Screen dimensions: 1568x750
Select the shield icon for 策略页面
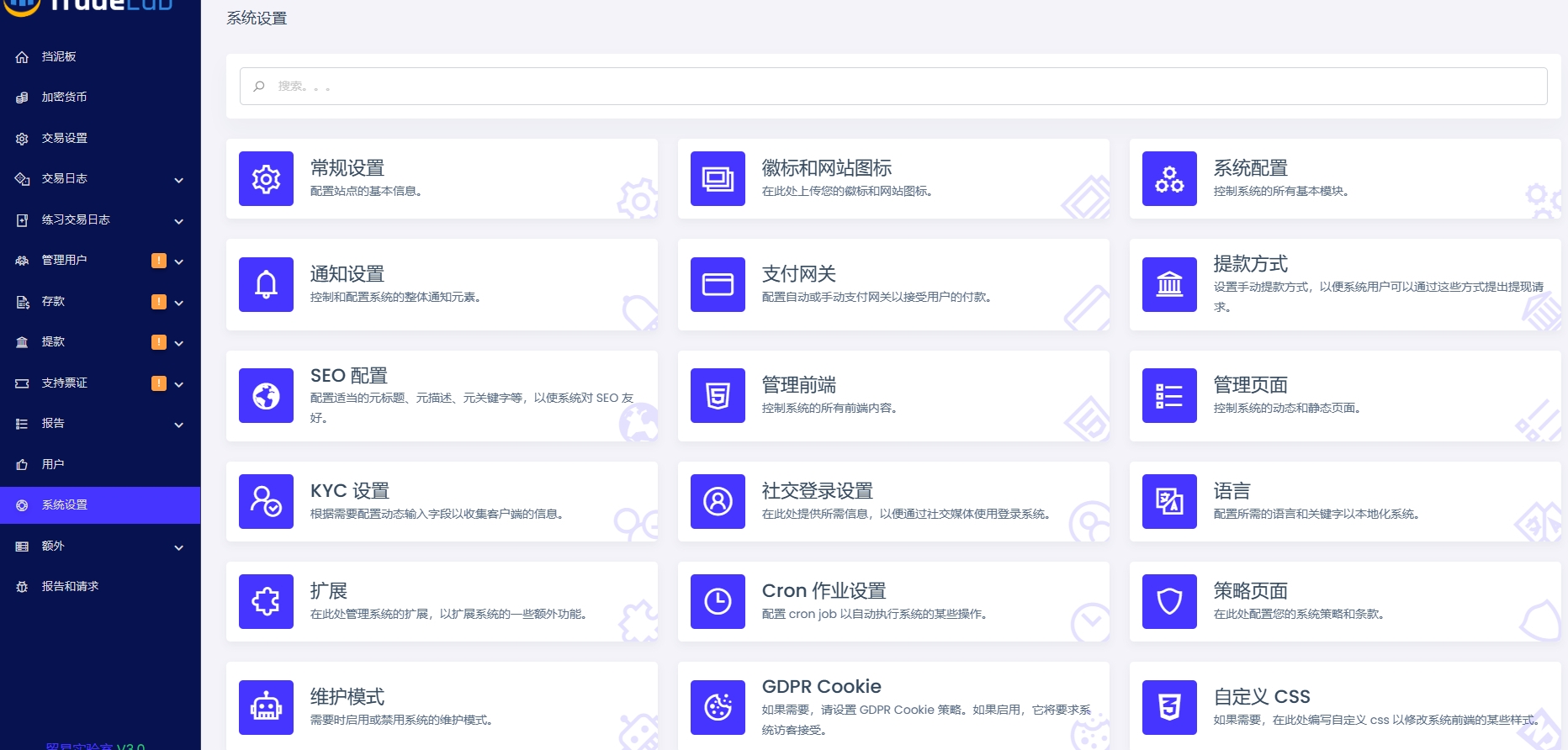(x=1169, y=602)
